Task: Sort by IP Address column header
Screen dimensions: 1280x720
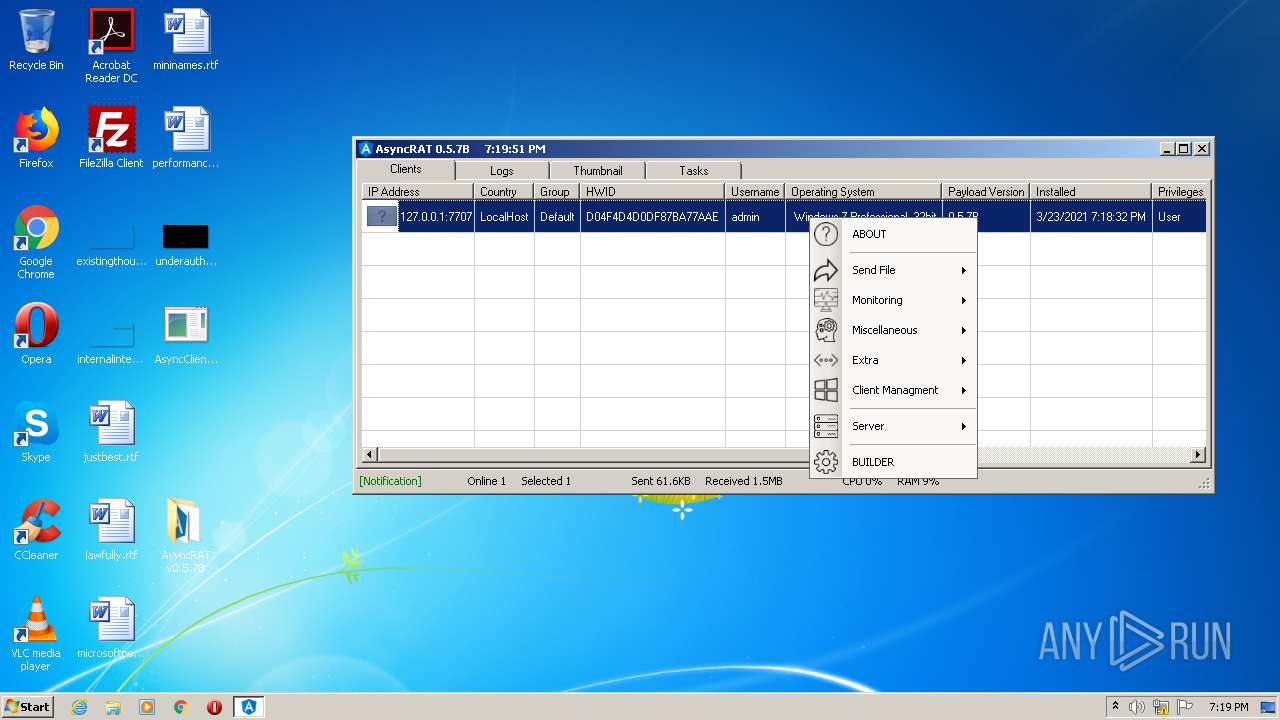Action: point(418,191)
